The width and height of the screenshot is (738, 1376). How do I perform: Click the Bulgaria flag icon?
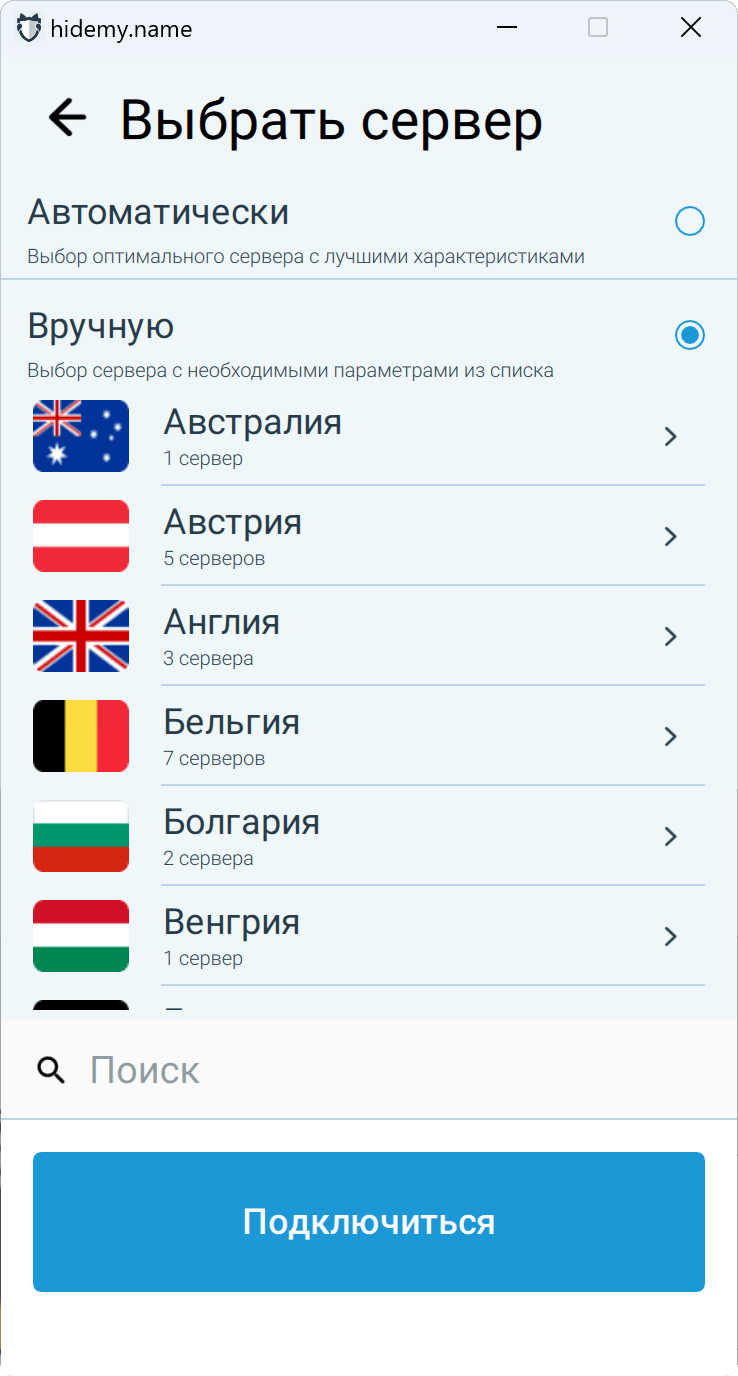81,836
